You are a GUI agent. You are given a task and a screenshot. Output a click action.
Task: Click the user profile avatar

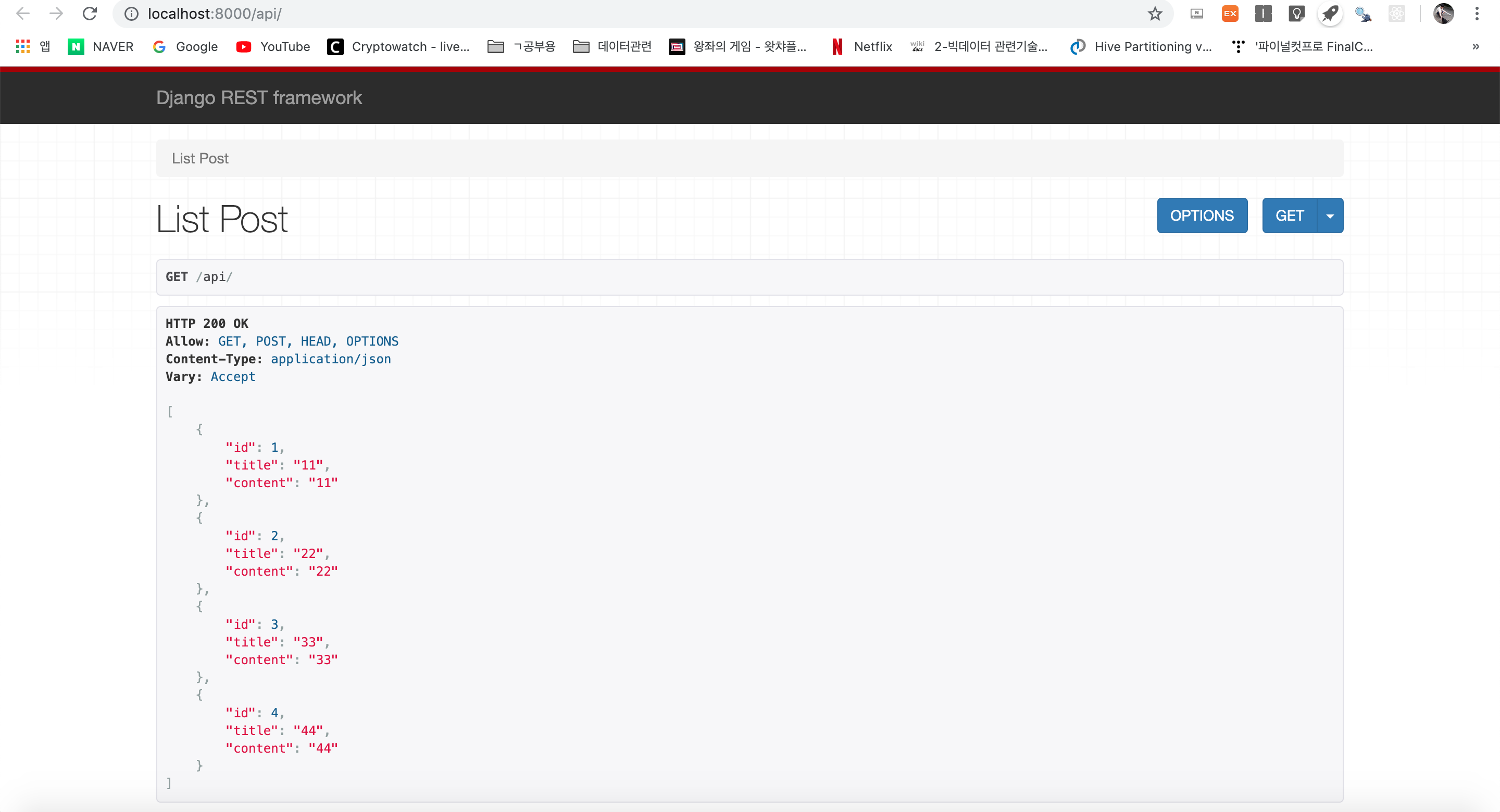pyautogui.click(x=1443, y=14)
